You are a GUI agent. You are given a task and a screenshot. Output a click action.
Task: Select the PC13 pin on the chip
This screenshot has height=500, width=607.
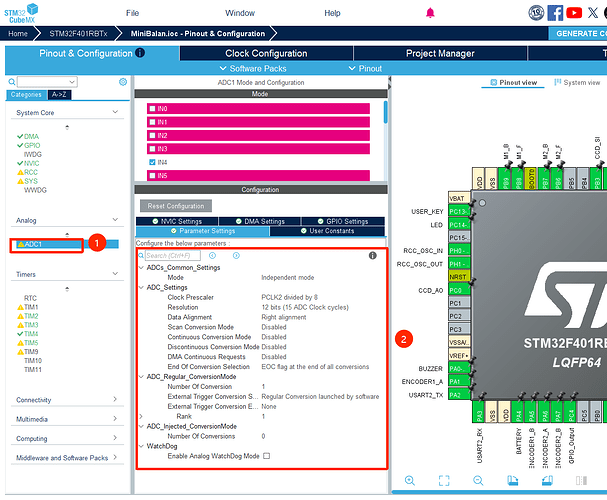[459, 212]
